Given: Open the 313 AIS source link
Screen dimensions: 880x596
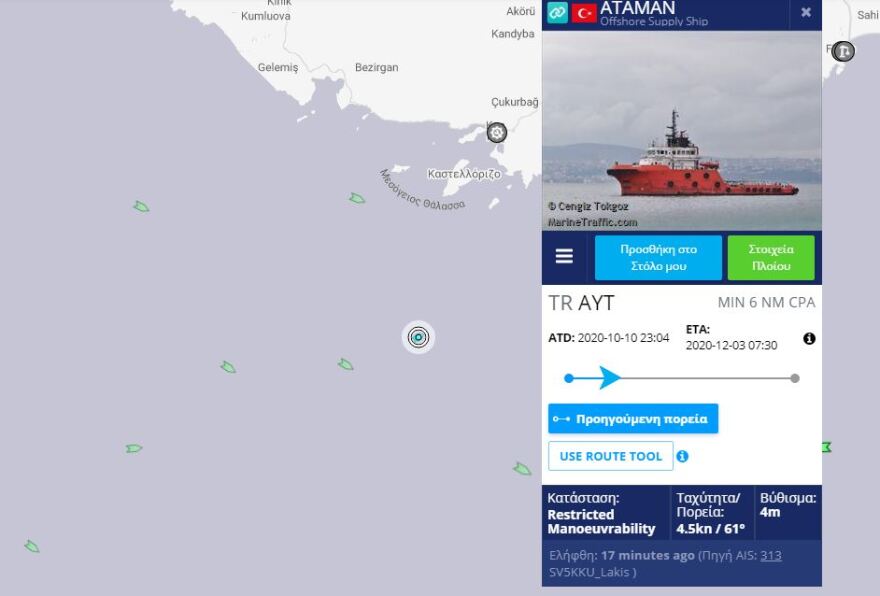Looking at the screenshot, I should 771,556.
